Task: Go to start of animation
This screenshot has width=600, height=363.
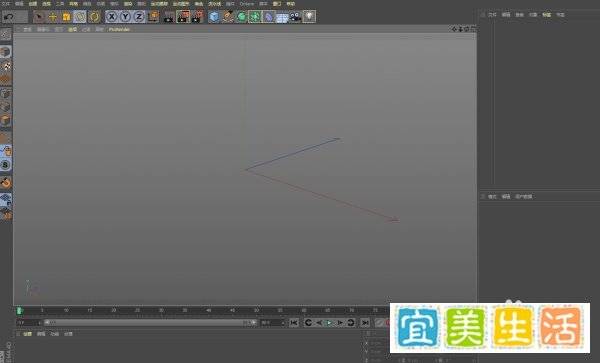Action: click(294, 323)
